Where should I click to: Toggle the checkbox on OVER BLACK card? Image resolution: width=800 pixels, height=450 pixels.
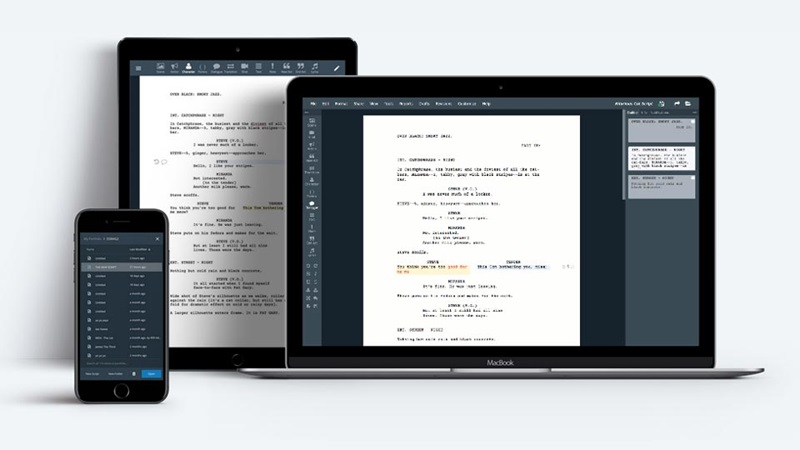click(692, 121)
